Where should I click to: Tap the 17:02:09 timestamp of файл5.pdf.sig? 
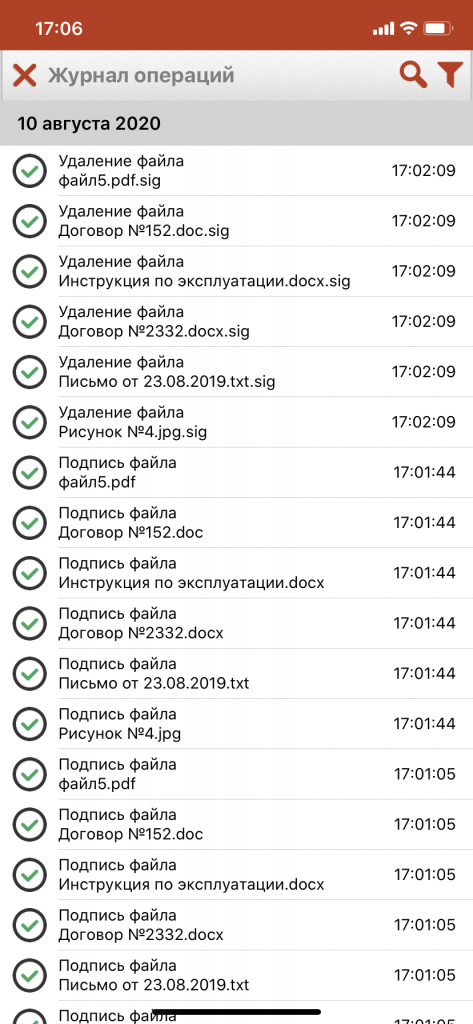423,171
